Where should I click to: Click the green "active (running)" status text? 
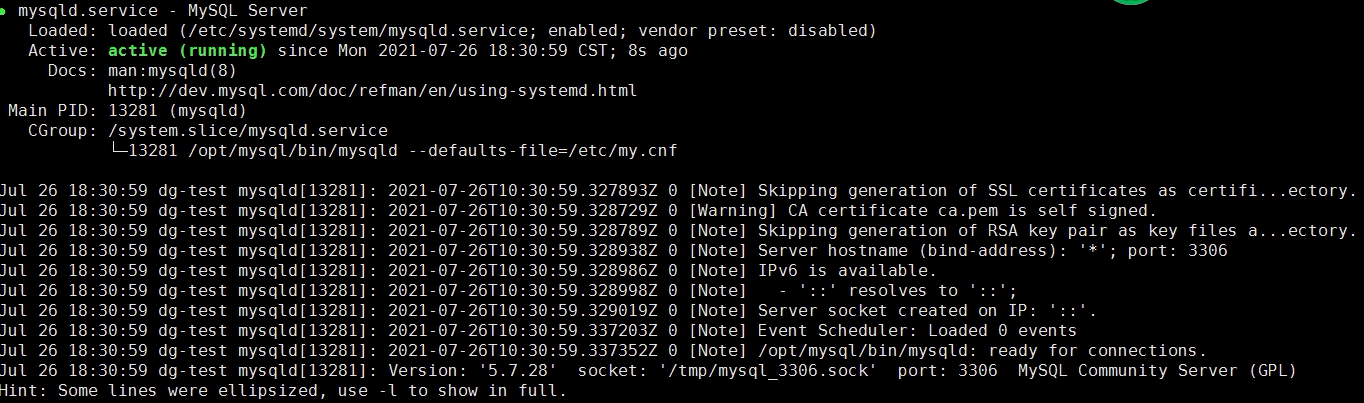[187, 50]
